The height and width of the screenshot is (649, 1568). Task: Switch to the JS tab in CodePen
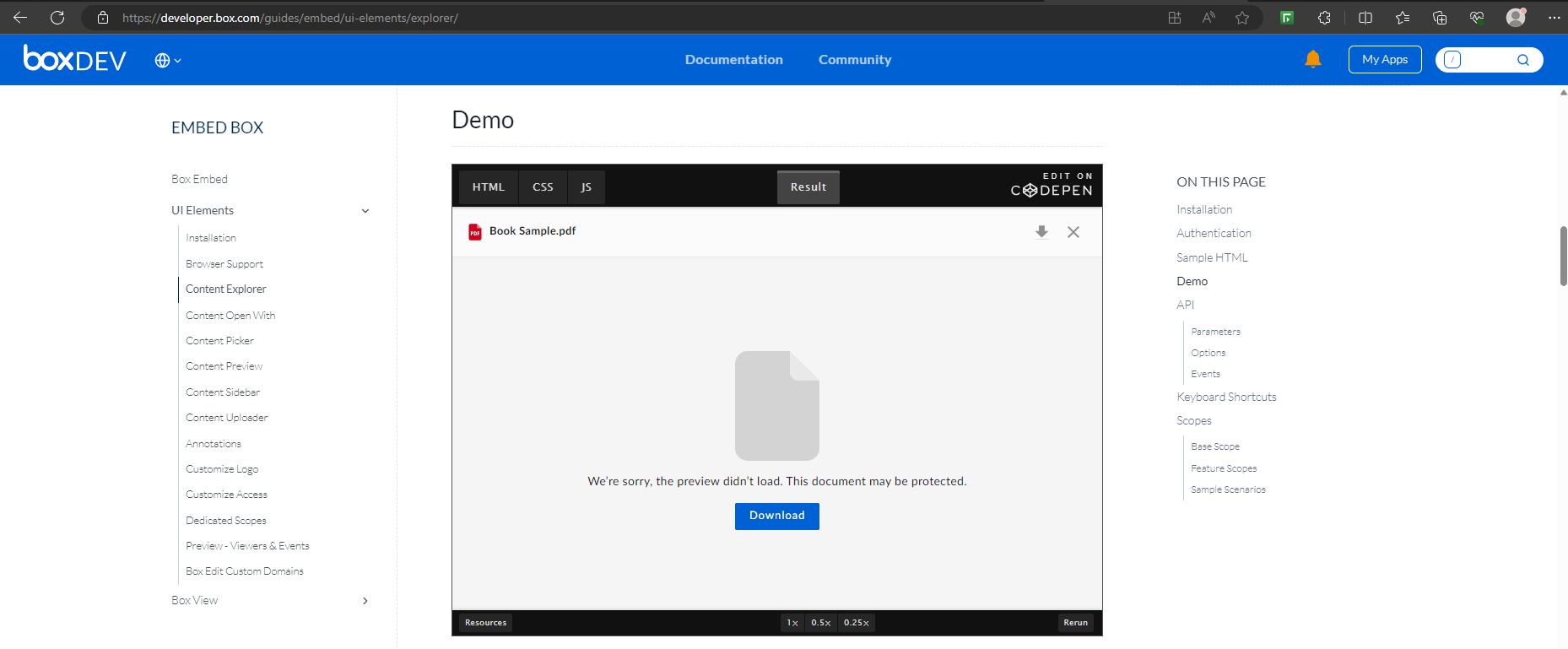[587, 187]
